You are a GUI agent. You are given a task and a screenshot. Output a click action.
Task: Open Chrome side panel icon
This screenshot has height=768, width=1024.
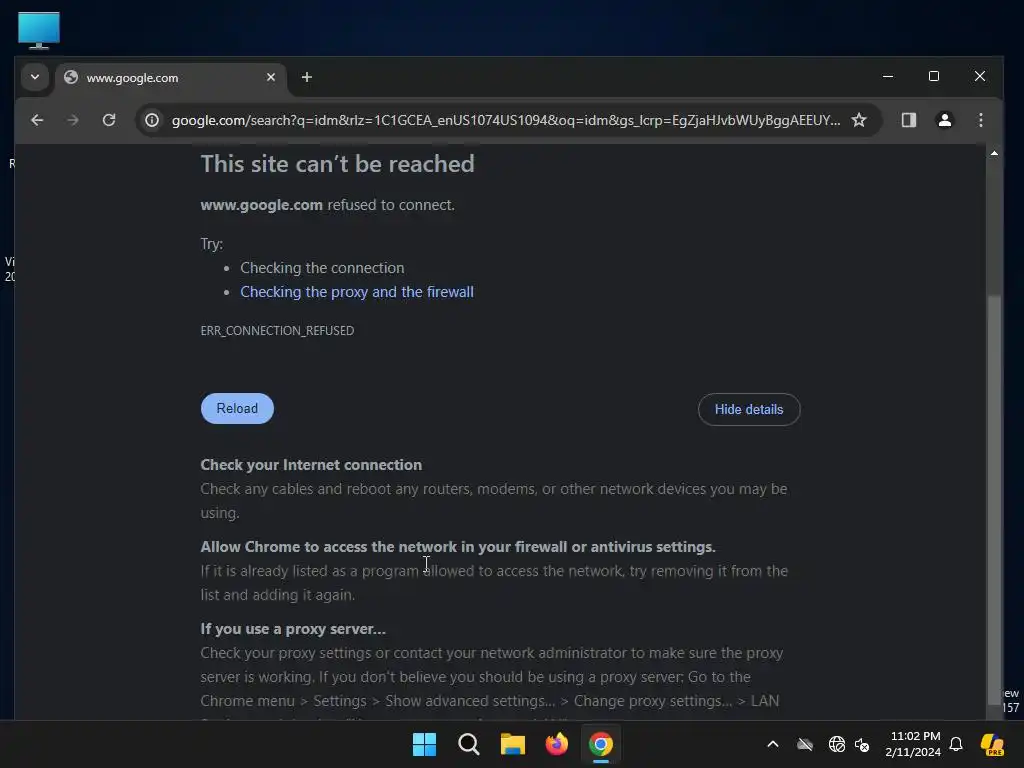[x=908, y=120]
